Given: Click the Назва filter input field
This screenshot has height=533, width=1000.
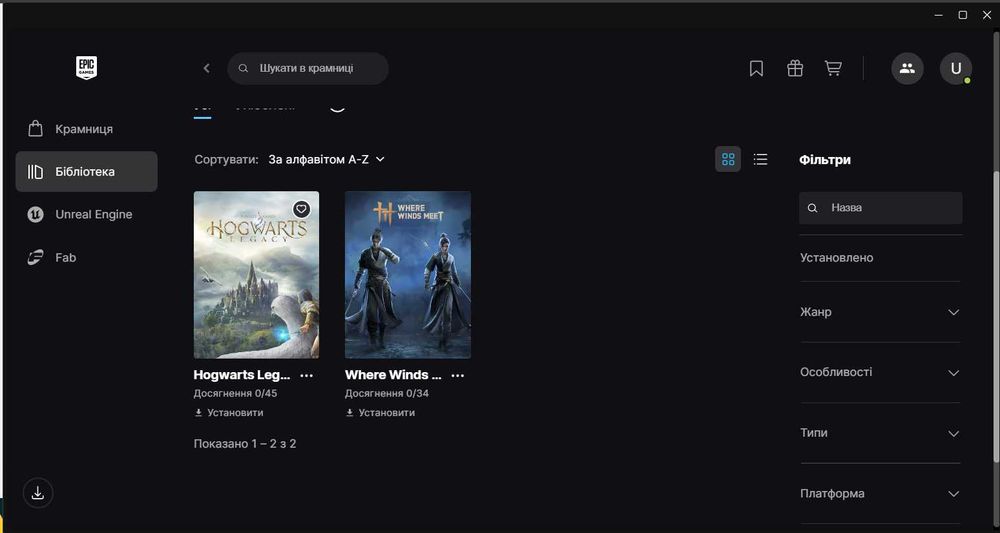Looking at the screenshot, I should pyautogui.click(x=880, y=208).
